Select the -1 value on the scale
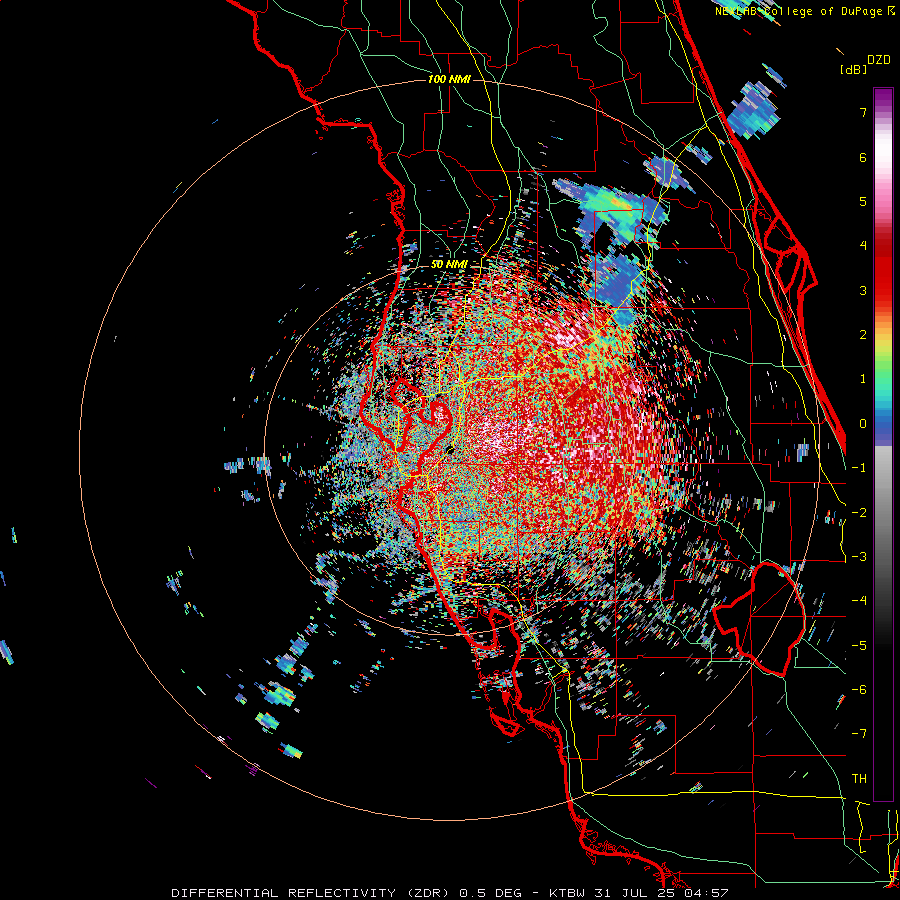 click(859, 468)
